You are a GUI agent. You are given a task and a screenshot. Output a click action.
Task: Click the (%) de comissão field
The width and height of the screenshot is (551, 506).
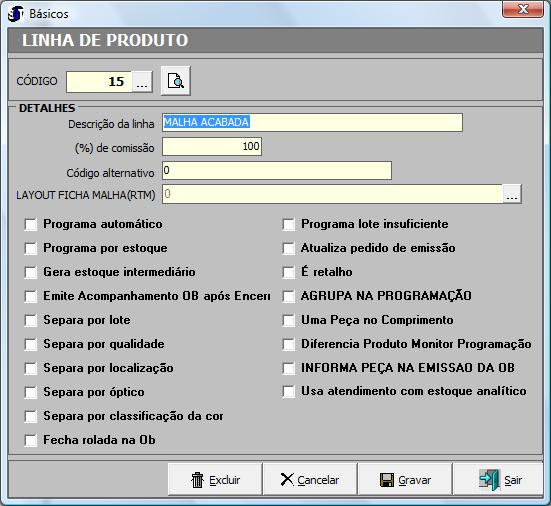[212, 147]
